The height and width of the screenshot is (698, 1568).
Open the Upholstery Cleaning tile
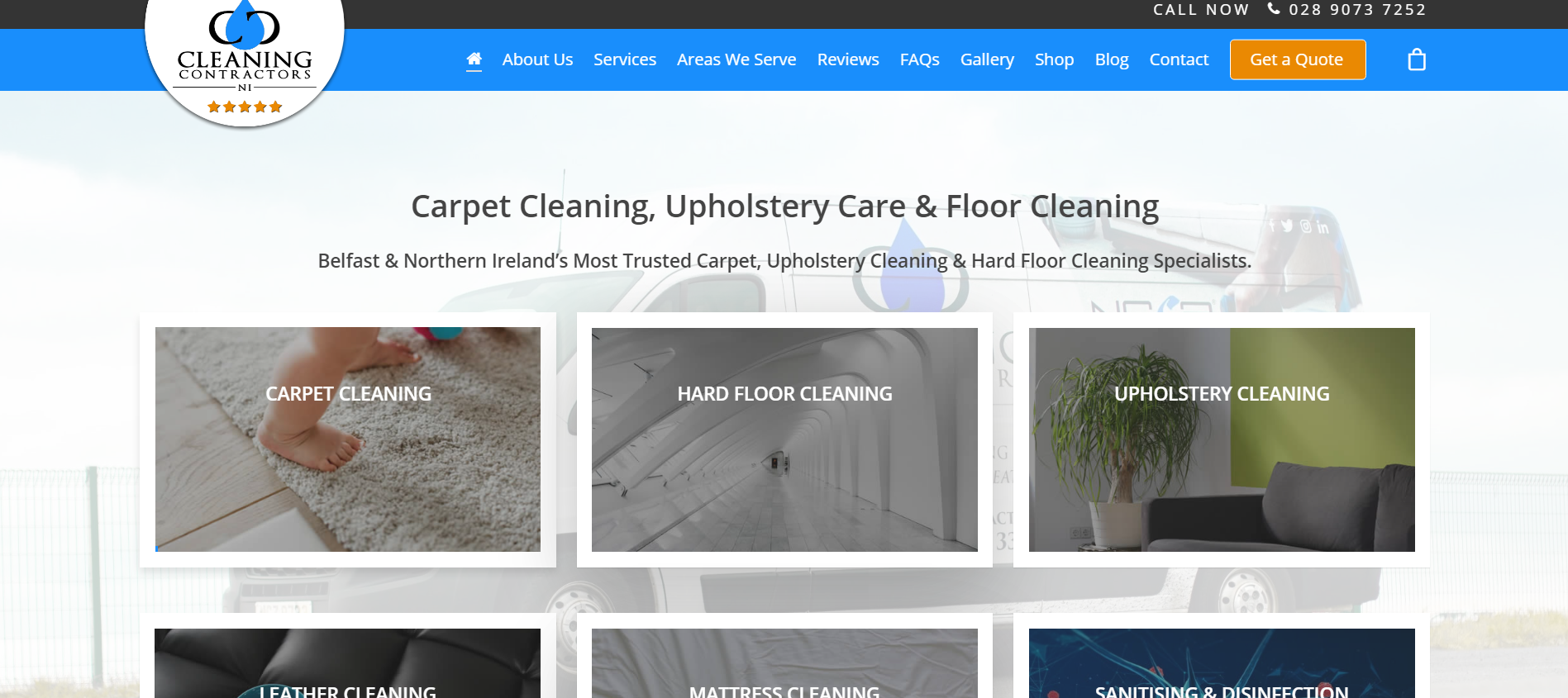point(1222,439)
